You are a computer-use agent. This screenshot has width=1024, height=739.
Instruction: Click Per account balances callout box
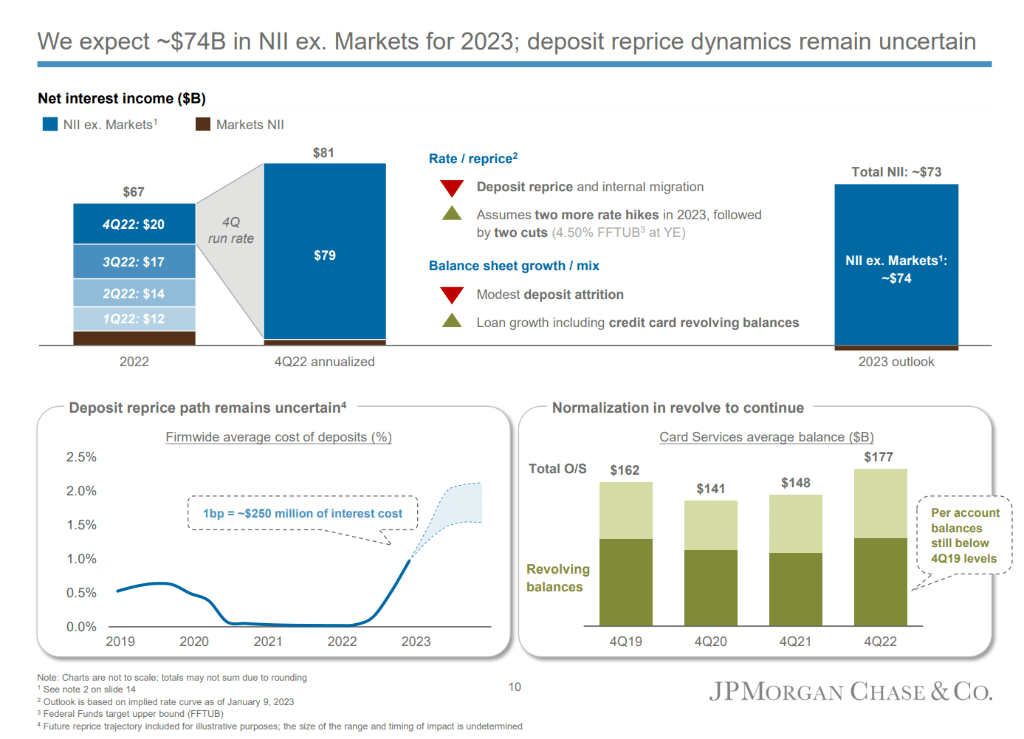963,535
